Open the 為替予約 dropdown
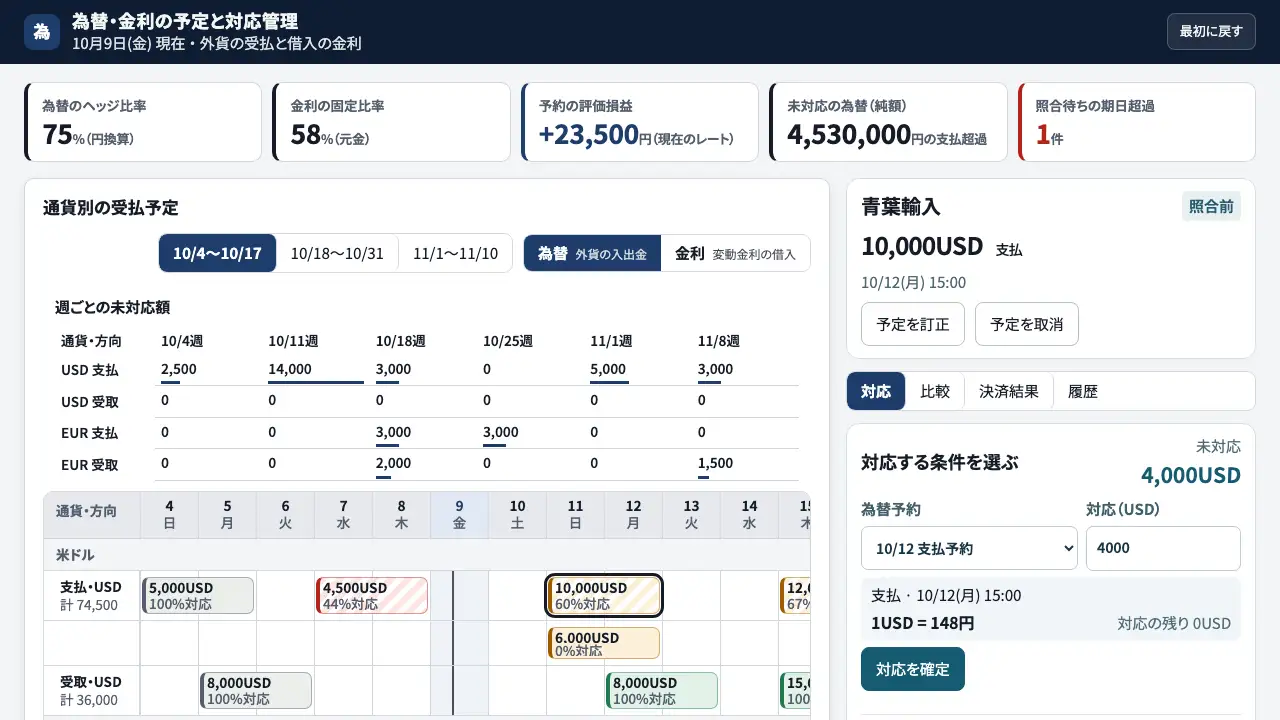Screen dimensions: 1280x720 pos(969,548)
